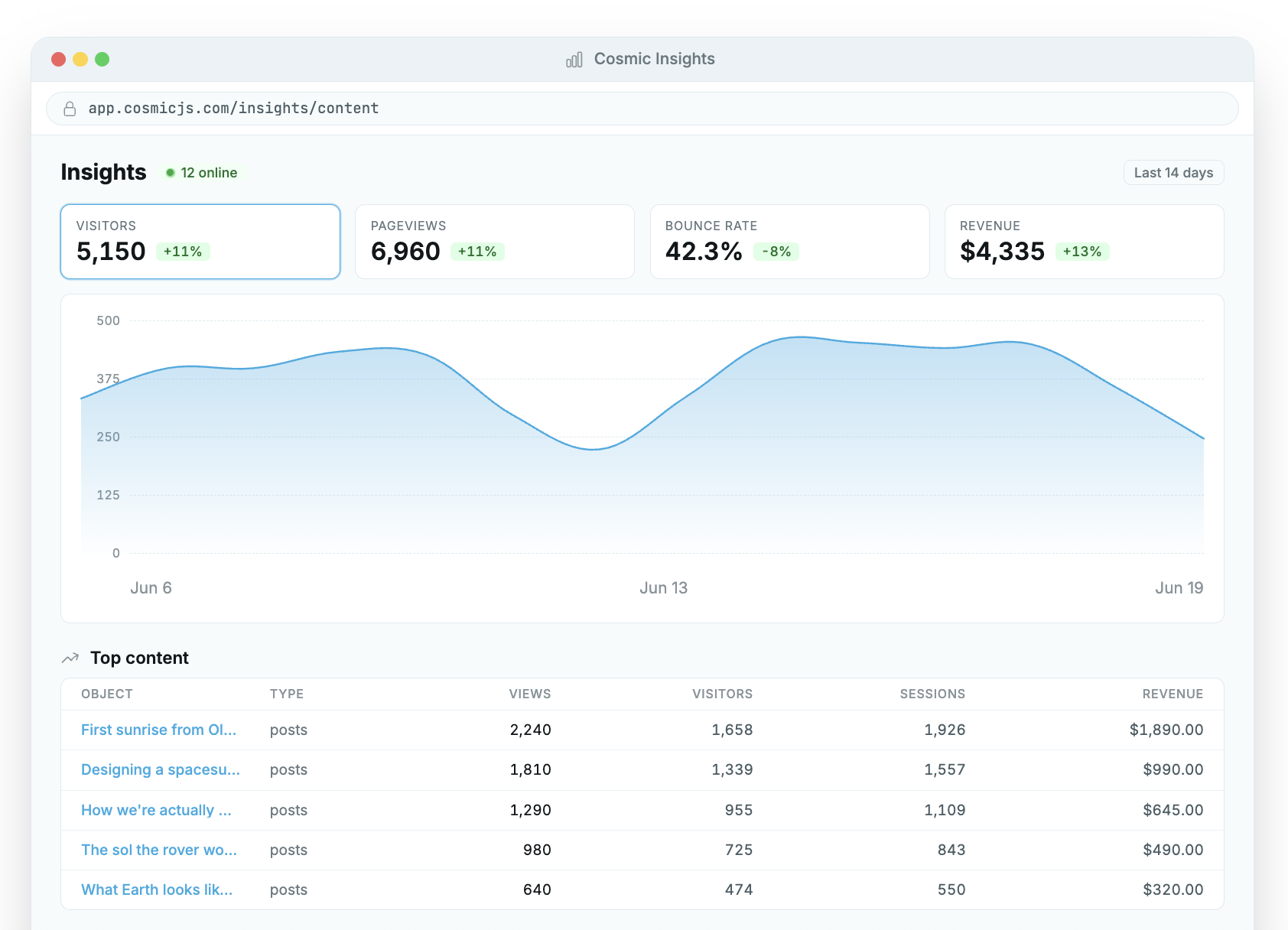Click the green online status dot
1288x930 pixels.
[171, 173]
